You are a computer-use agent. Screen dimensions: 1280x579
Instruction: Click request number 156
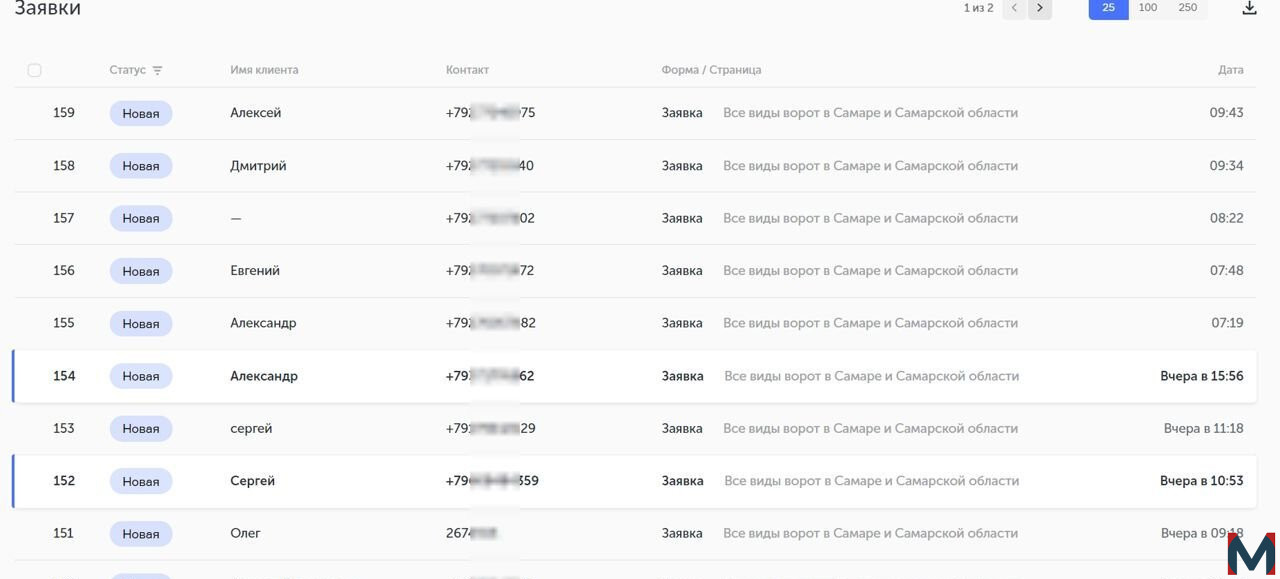pos(64,271)
